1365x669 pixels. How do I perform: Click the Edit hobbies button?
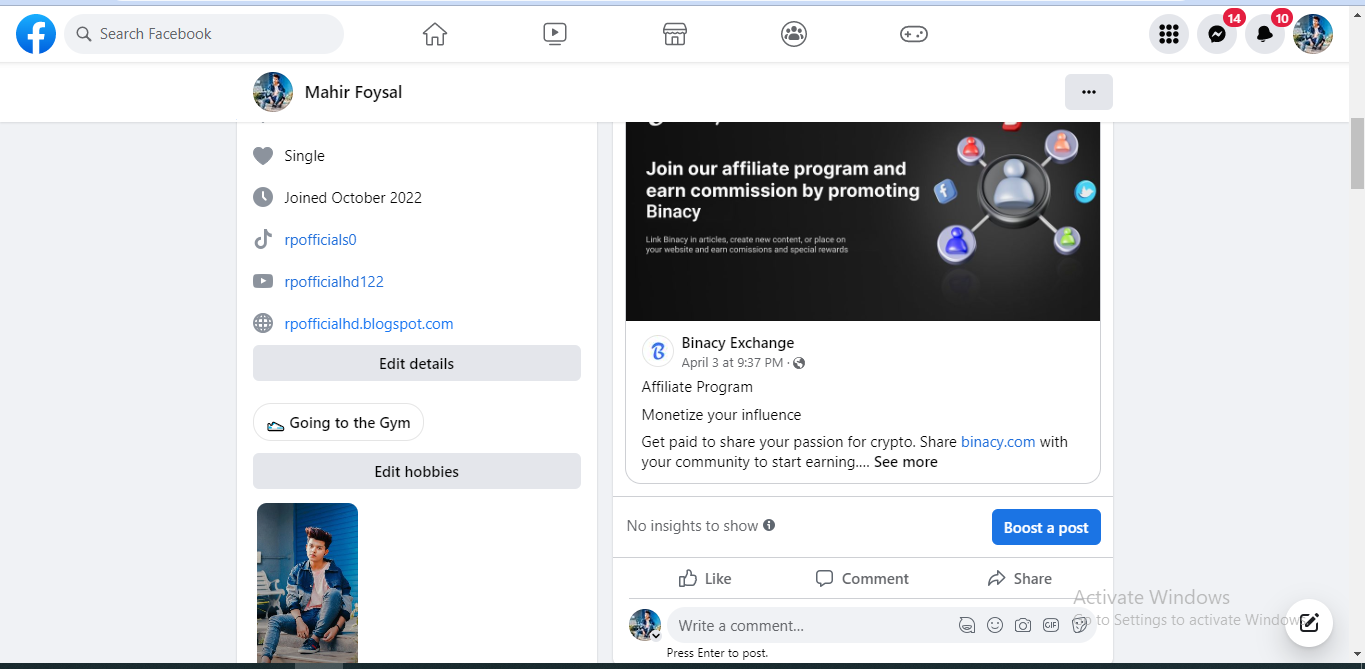(417, 471)
